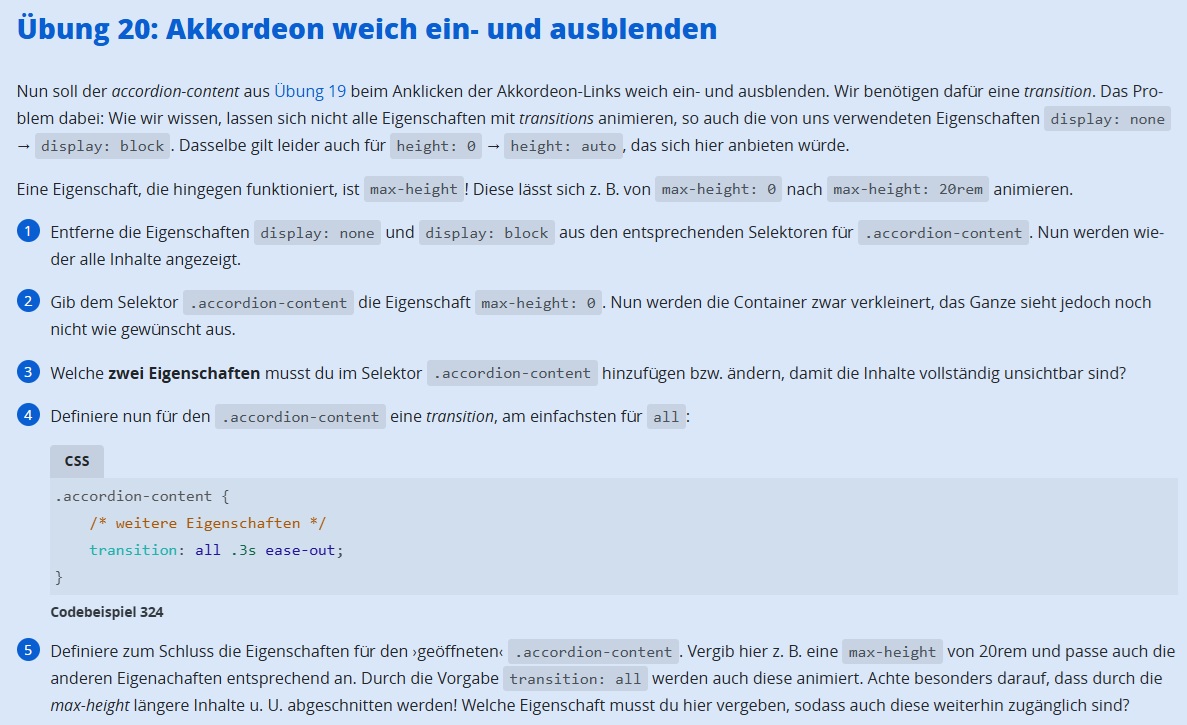The height and width of the screenshot is (725, 1187).
Task: Click 'display: none' code in step 1
Action: 317,233
